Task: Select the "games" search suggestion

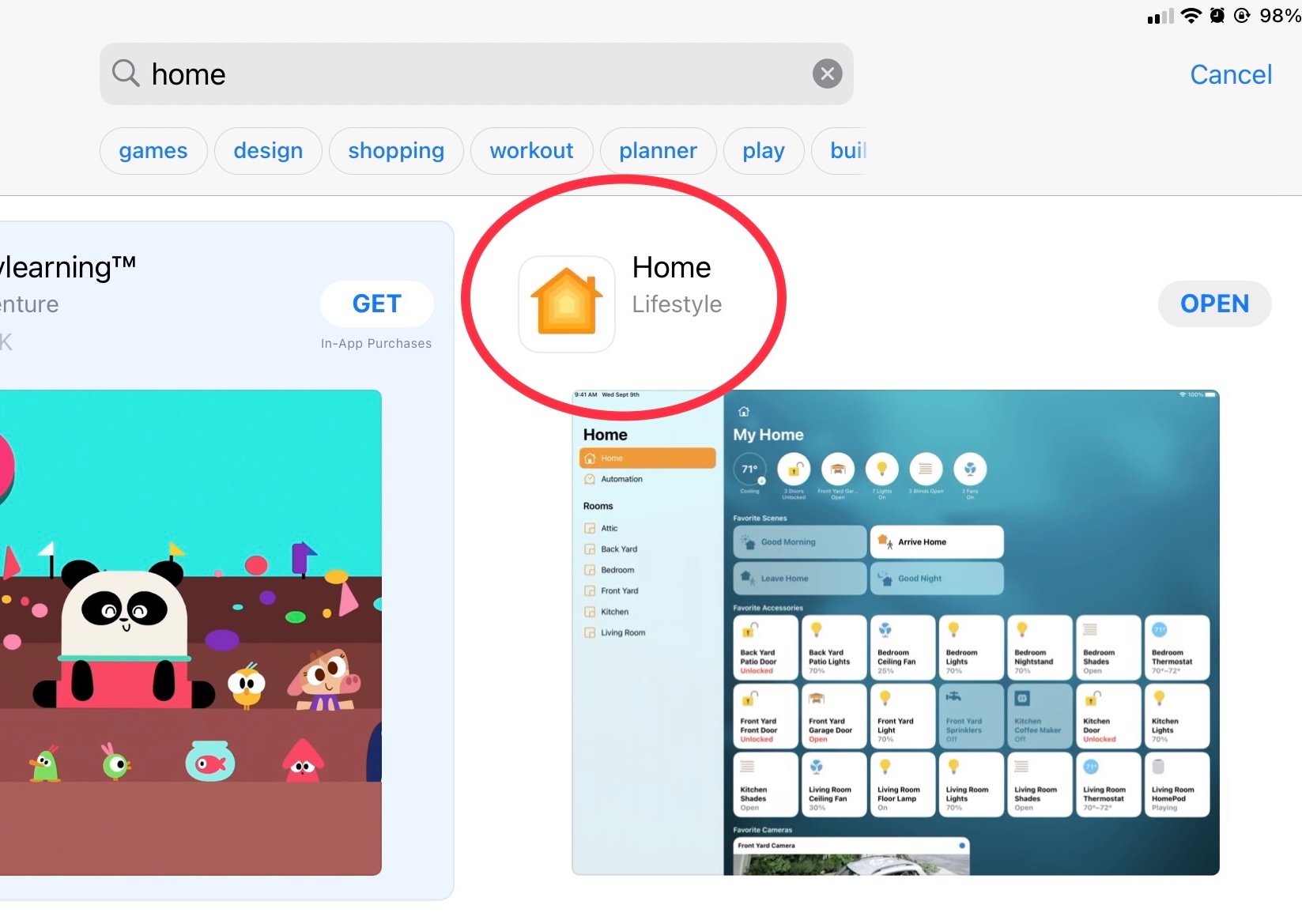Action: click(x=153, y=151)
